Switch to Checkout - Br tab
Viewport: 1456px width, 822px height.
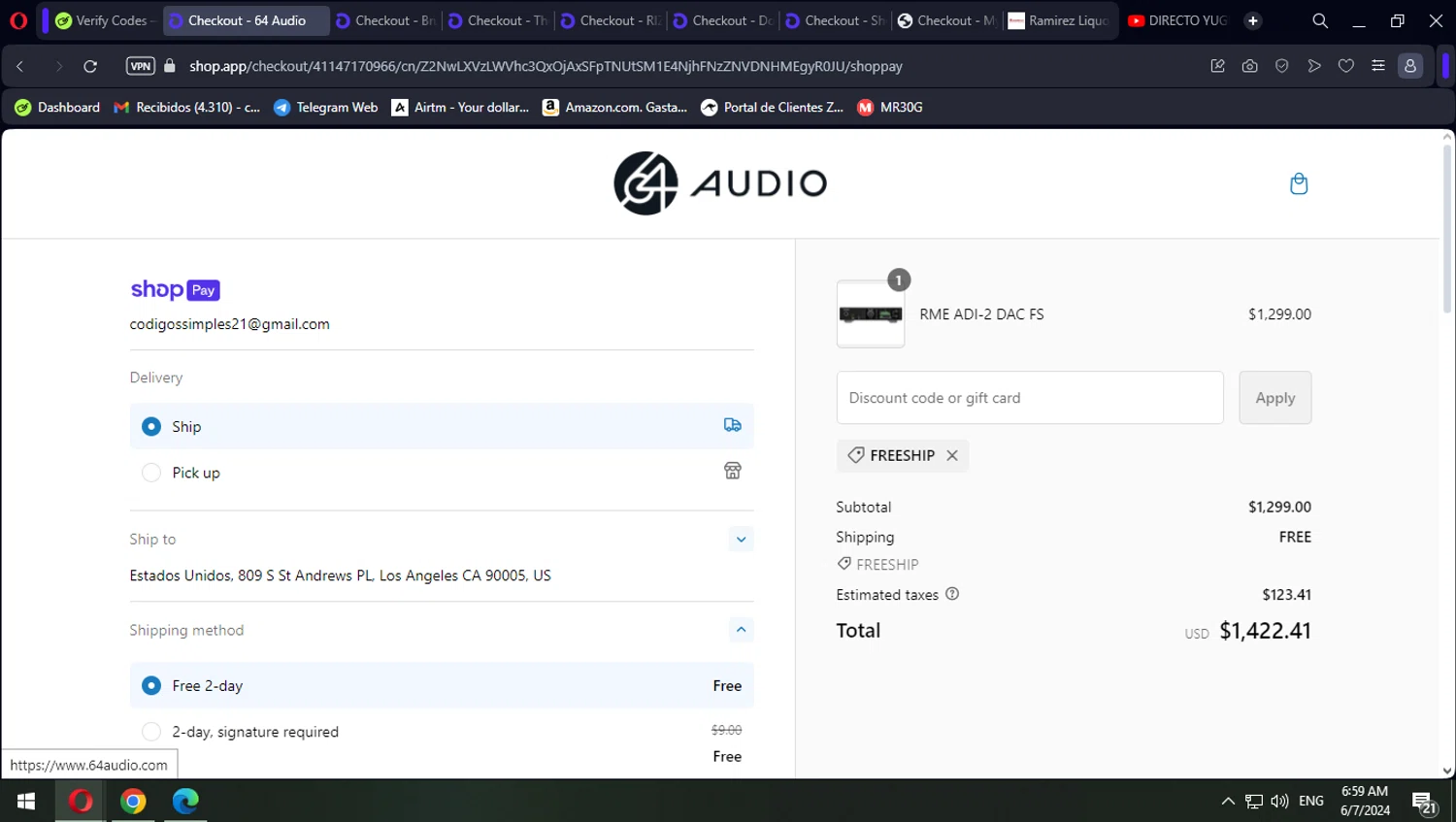[385, 20]
